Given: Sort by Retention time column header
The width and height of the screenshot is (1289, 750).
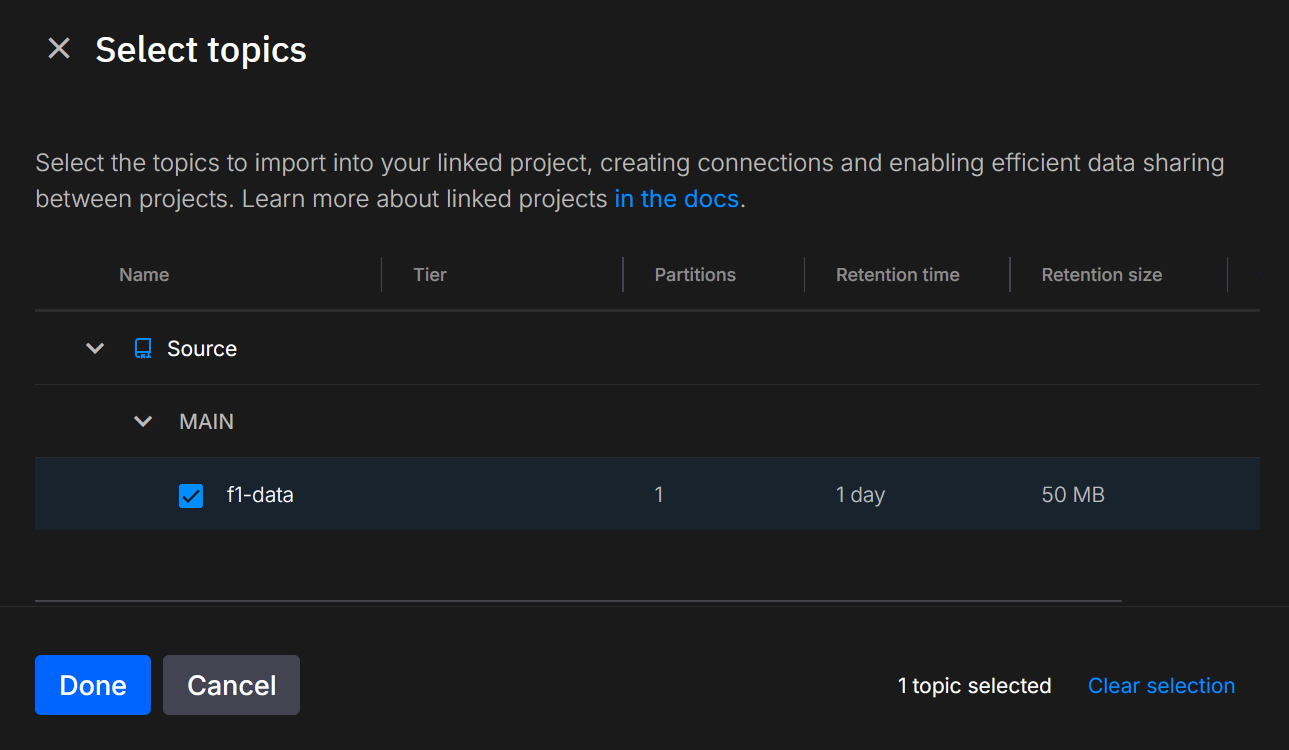Looking at the screenshot, I should (x=897, y=275).
